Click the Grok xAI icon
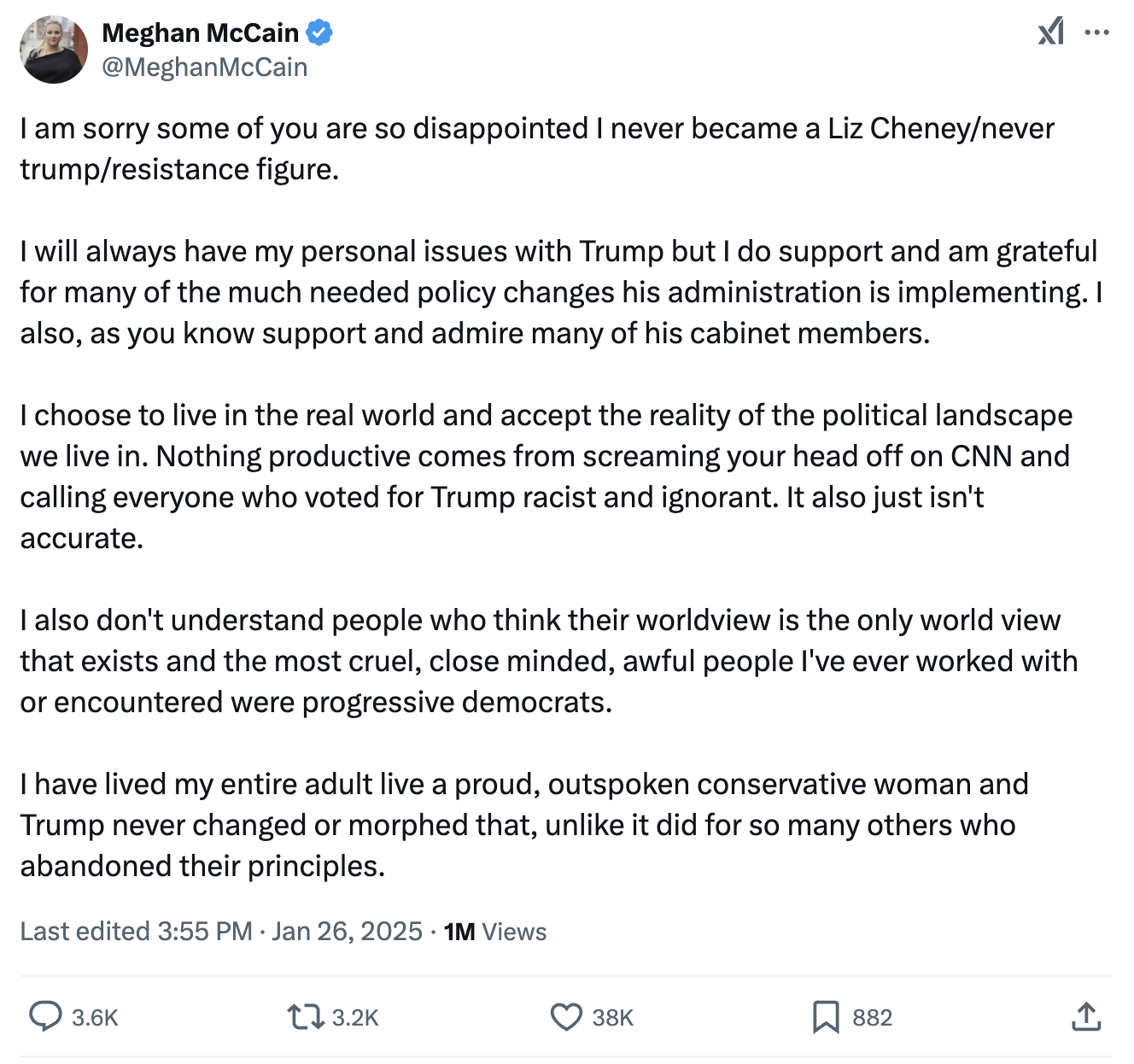1134x1064 pixels. click(1051, 32)
